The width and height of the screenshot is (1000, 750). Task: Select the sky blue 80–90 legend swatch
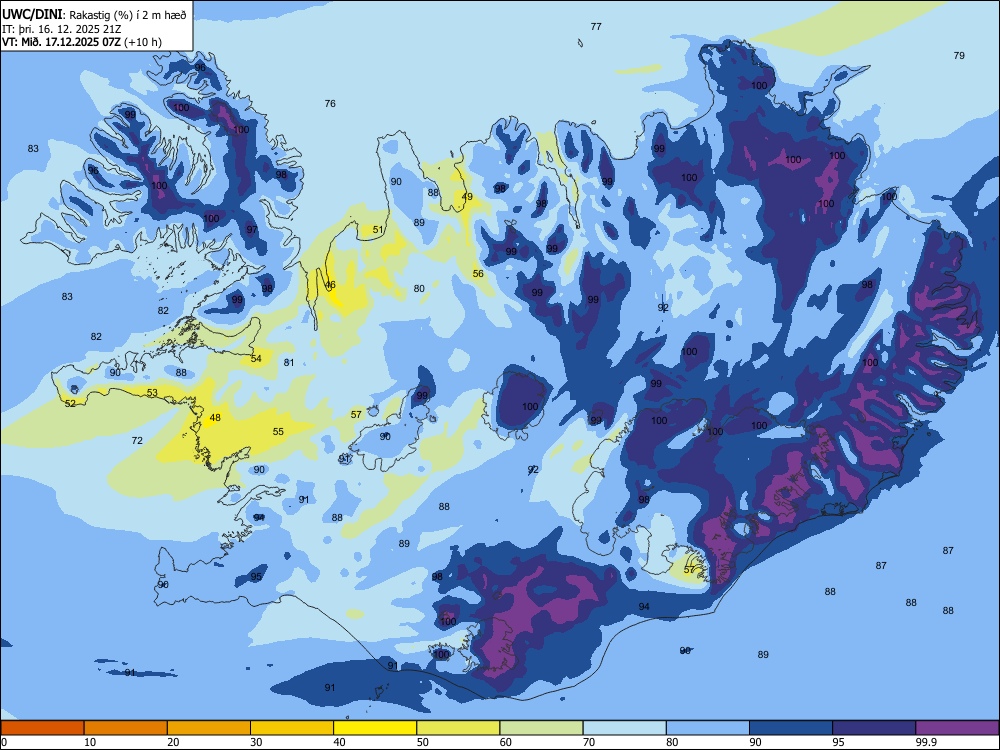tap(708, 728)
